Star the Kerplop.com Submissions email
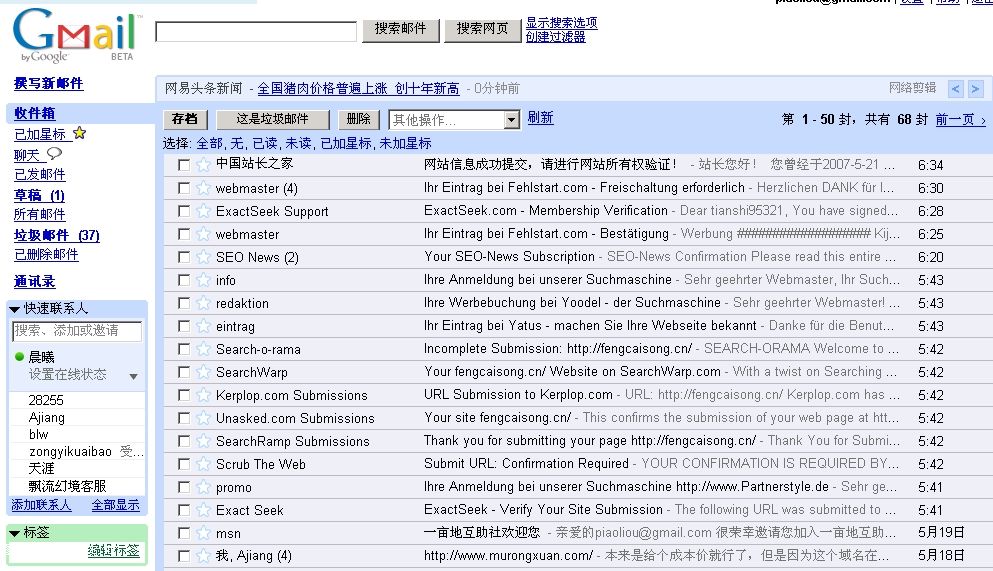993x571 pixels. click(203, 395)
